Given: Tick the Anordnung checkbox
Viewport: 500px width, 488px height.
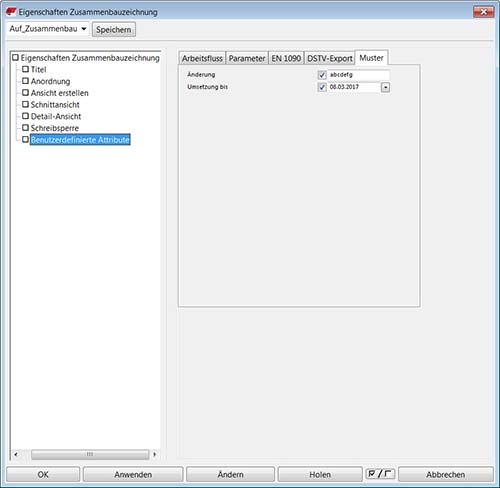Looking at the screenshot, I should point(25,81).
